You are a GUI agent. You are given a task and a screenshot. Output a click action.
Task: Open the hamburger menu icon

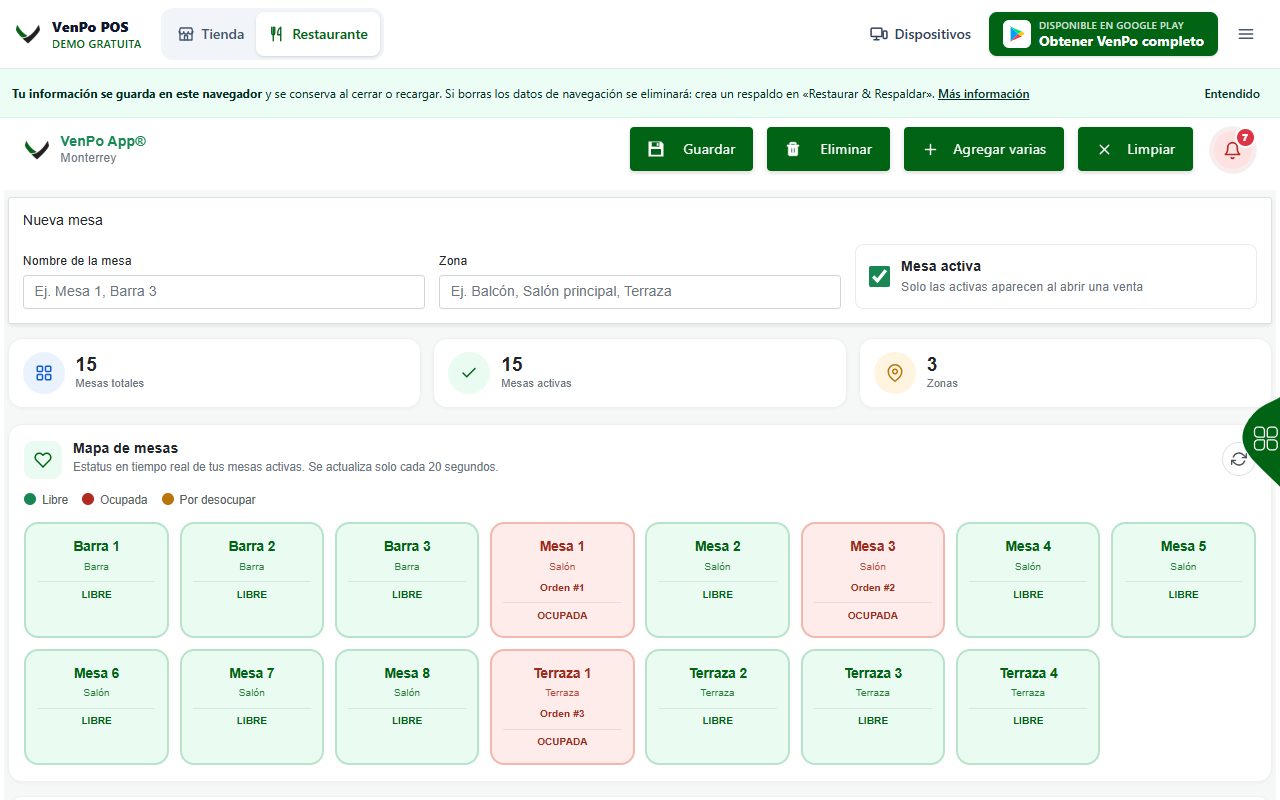[x=1246, y=34]
